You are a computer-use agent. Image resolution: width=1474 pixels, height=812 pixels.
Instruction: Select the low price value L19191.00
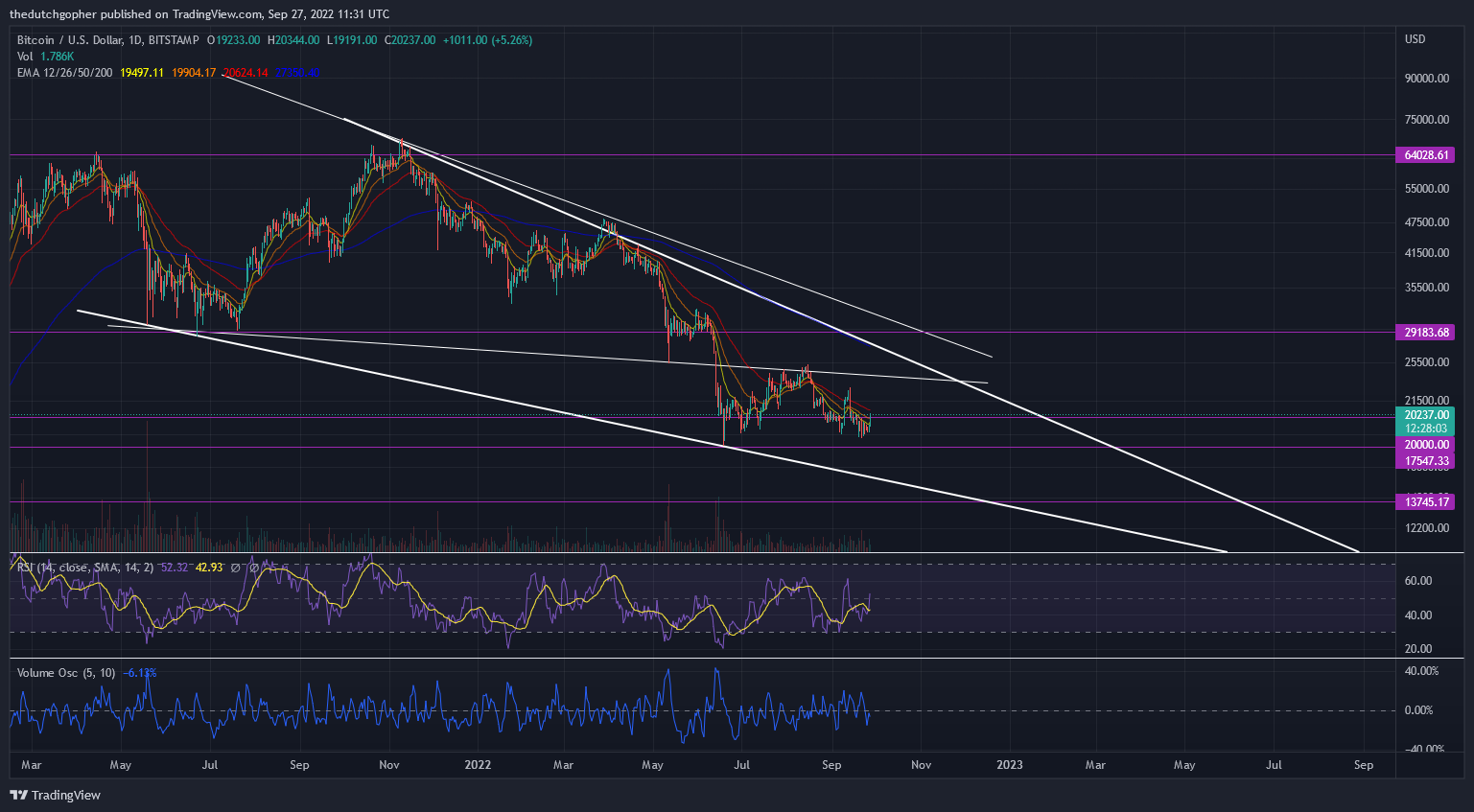point(352,40)
